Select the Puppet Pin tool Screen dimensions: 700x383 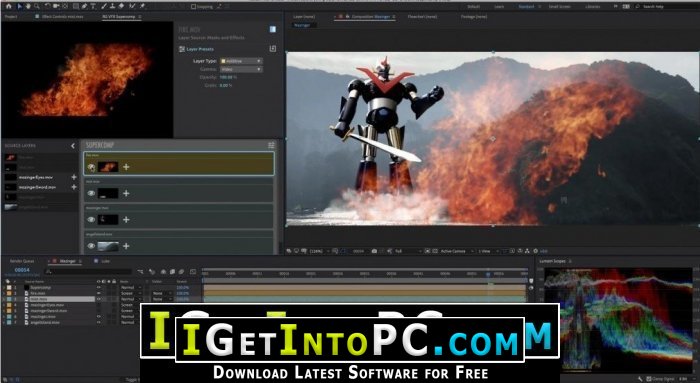(x=142, y=6)
